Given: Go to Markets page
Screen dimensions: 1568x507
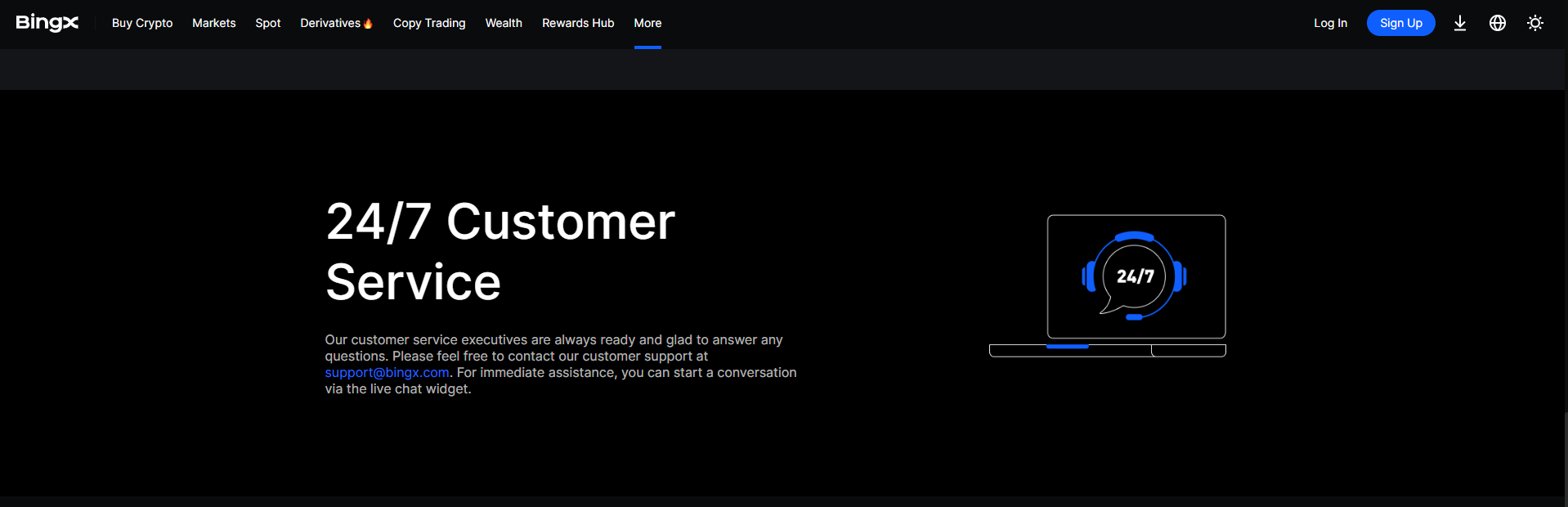Looking at the screenshot, I should 214,23.
